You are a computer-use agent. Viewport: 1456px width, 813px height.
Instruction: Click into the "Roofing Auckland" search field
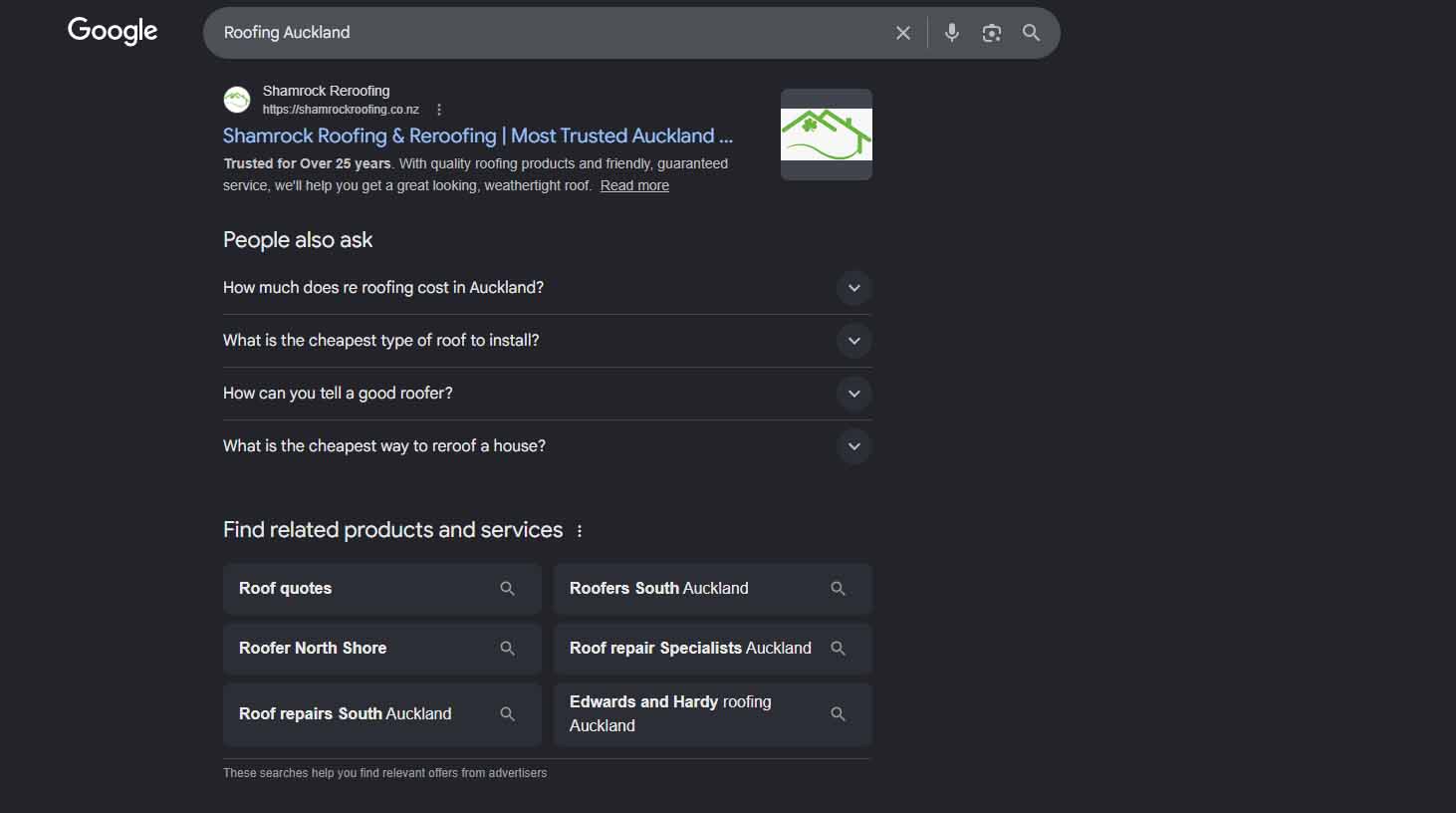pos(548,33)
